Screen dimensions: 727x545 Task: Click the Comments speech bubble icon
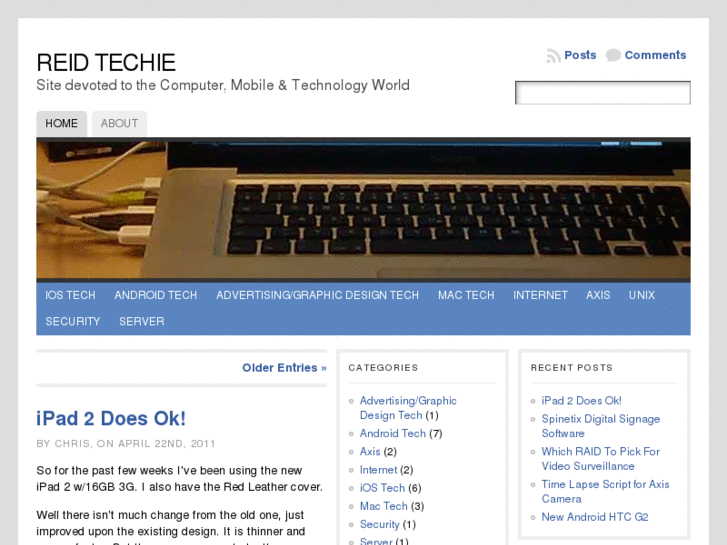point(613,56)
